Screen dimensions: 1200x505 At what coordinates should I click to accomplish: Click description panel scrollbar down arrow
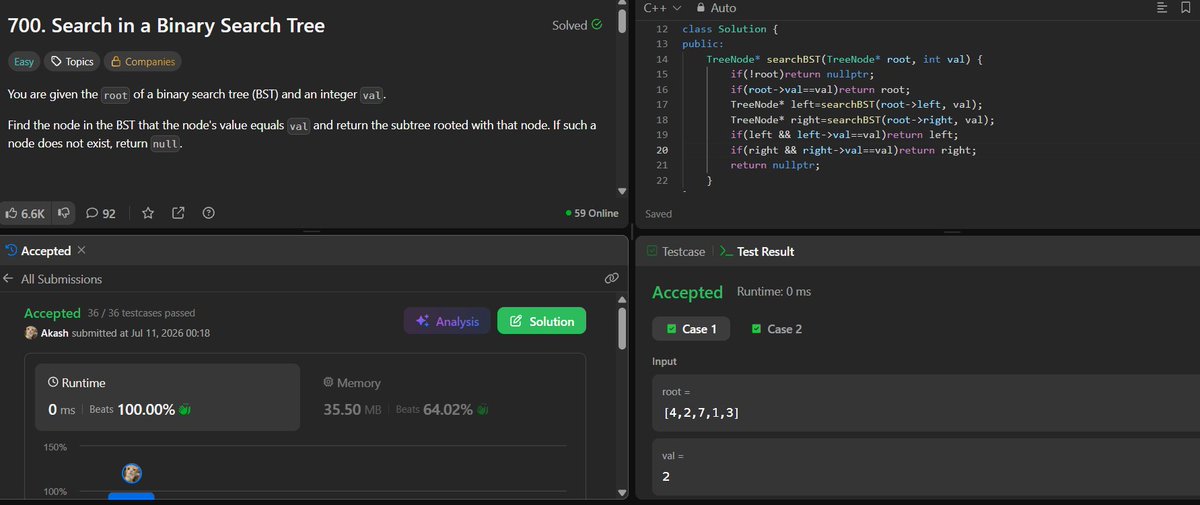(x=622, y=190)
